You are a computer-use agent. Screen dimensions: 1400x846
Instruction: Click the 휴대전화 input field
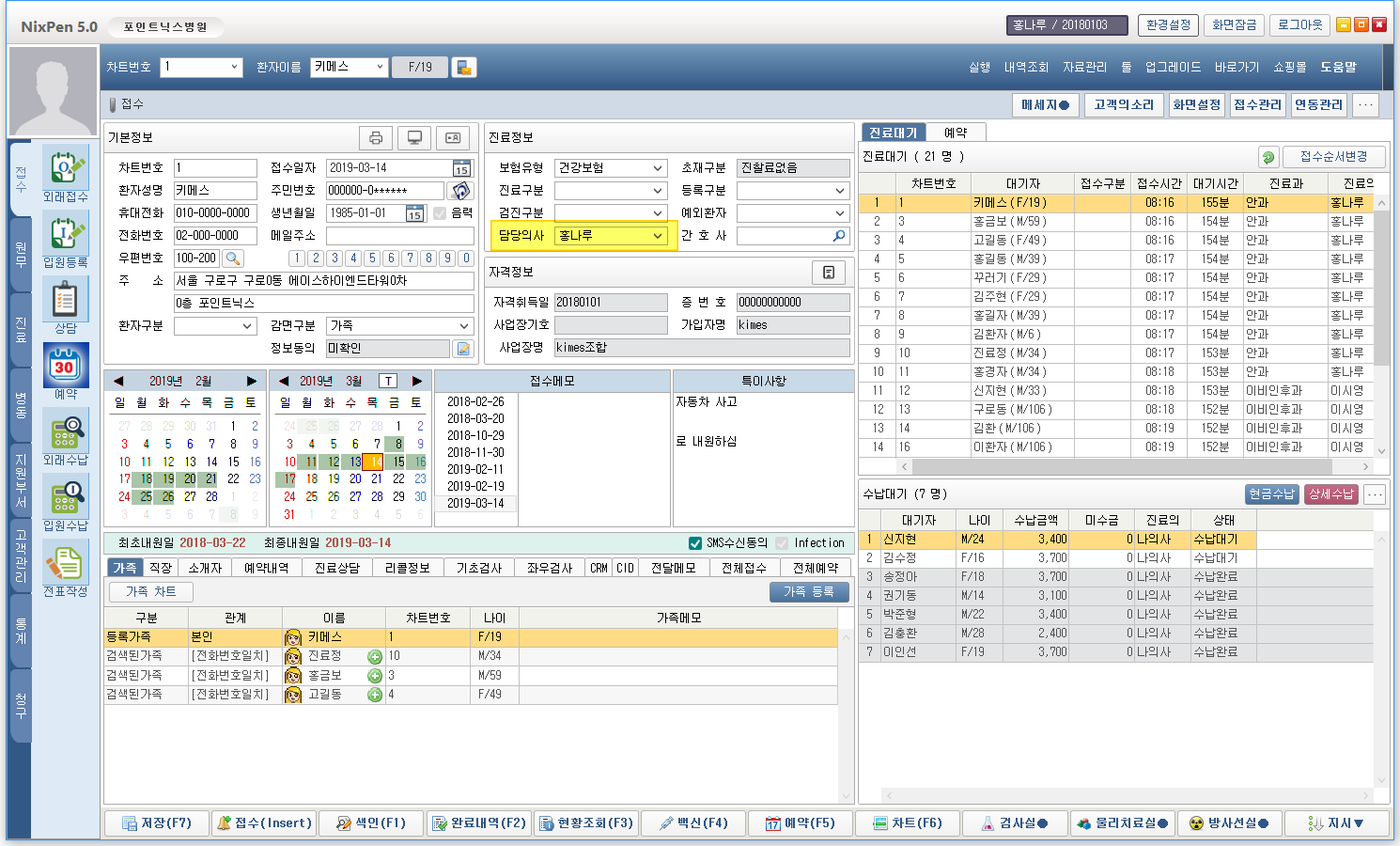[x=215, y=213]
